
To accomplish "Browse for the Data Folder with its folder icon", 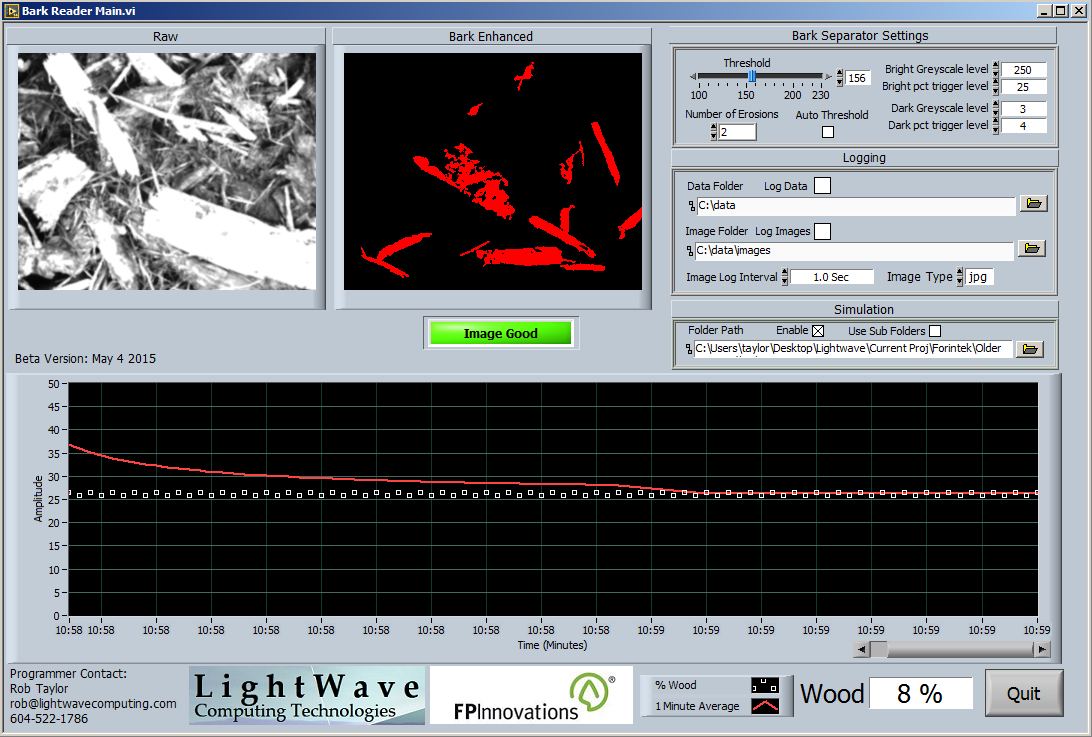I will [x=1034, y=203].
